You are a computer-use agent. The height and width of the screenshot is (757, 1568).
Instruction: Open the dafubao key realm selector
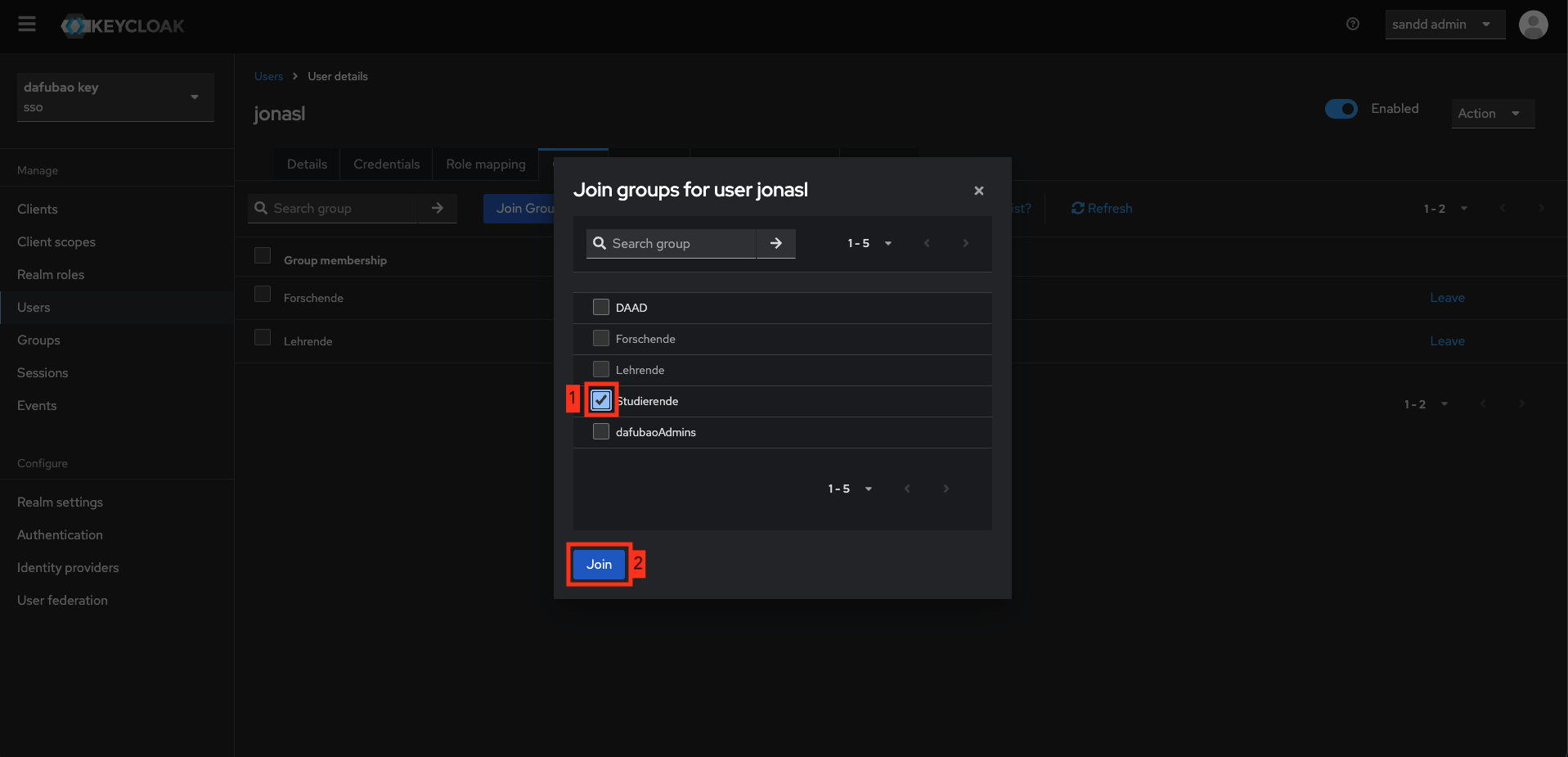(115, 97)
